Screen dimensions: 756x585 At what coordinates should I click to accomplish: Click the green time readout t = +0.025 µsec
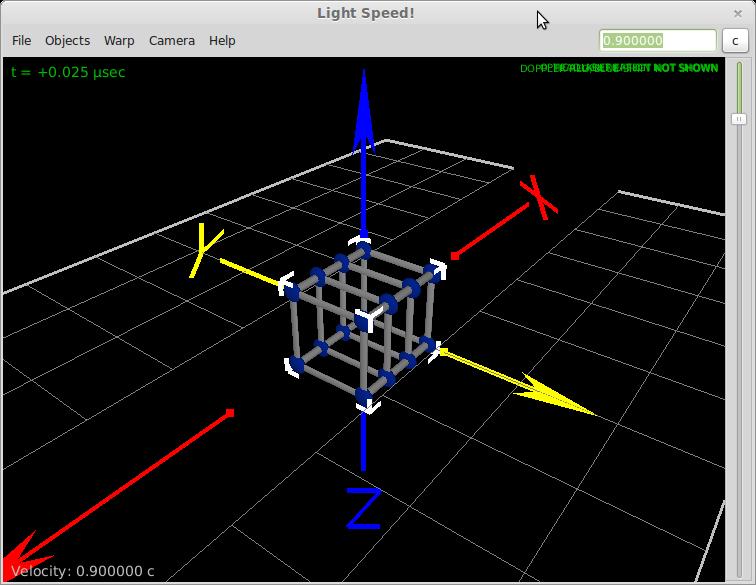68,72
